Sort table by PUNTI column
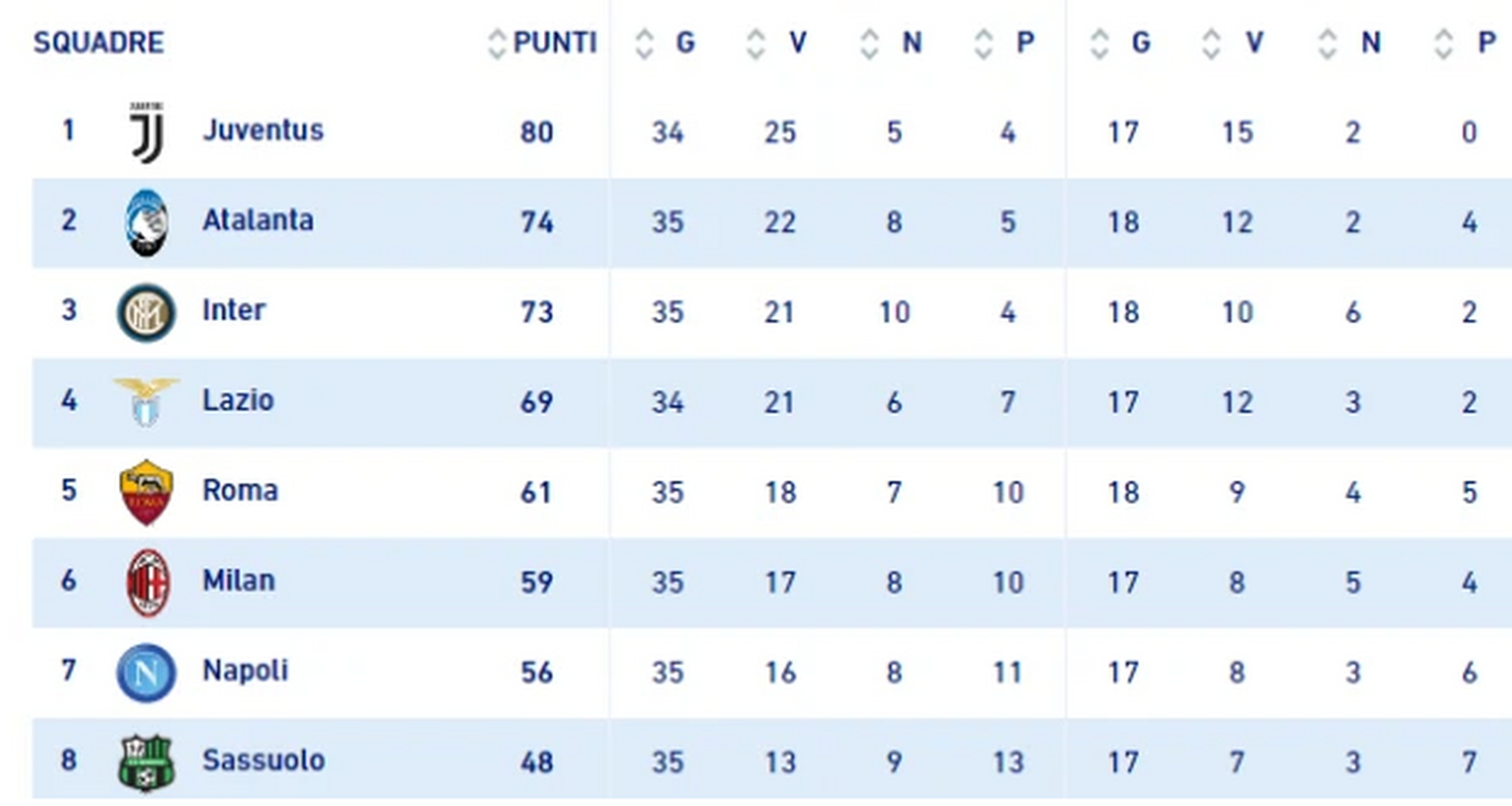 click(497, 44)
